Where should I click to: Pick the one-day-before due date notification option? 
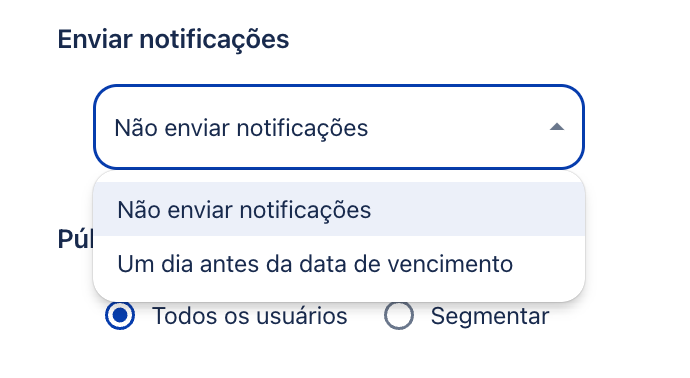click(x=339, y=264)
